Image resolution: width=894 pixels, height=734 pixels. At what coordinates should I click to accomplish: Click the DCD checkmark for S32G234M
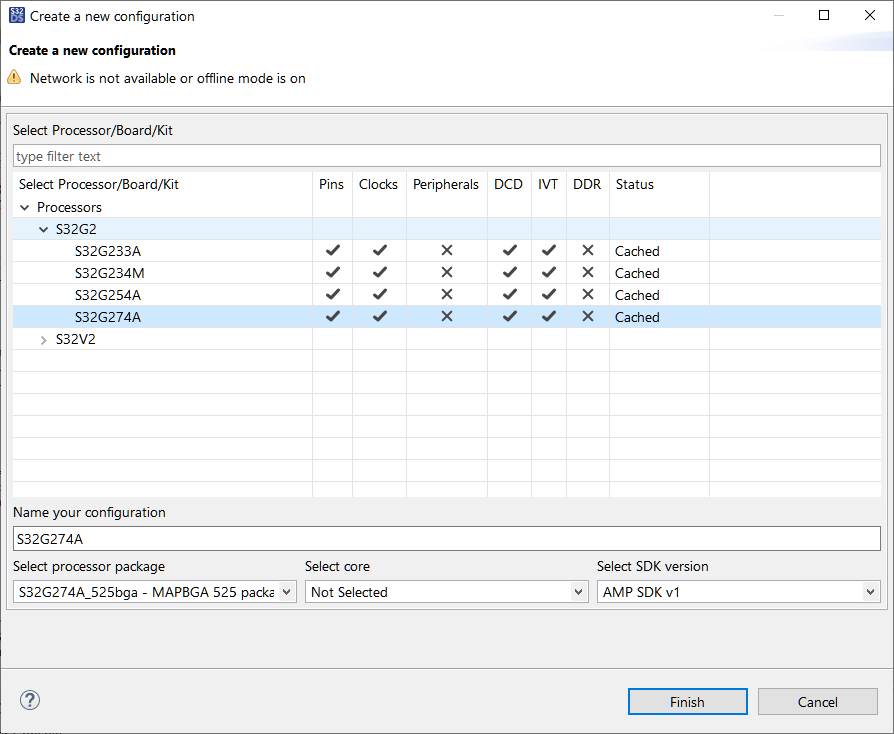[509, 273]
